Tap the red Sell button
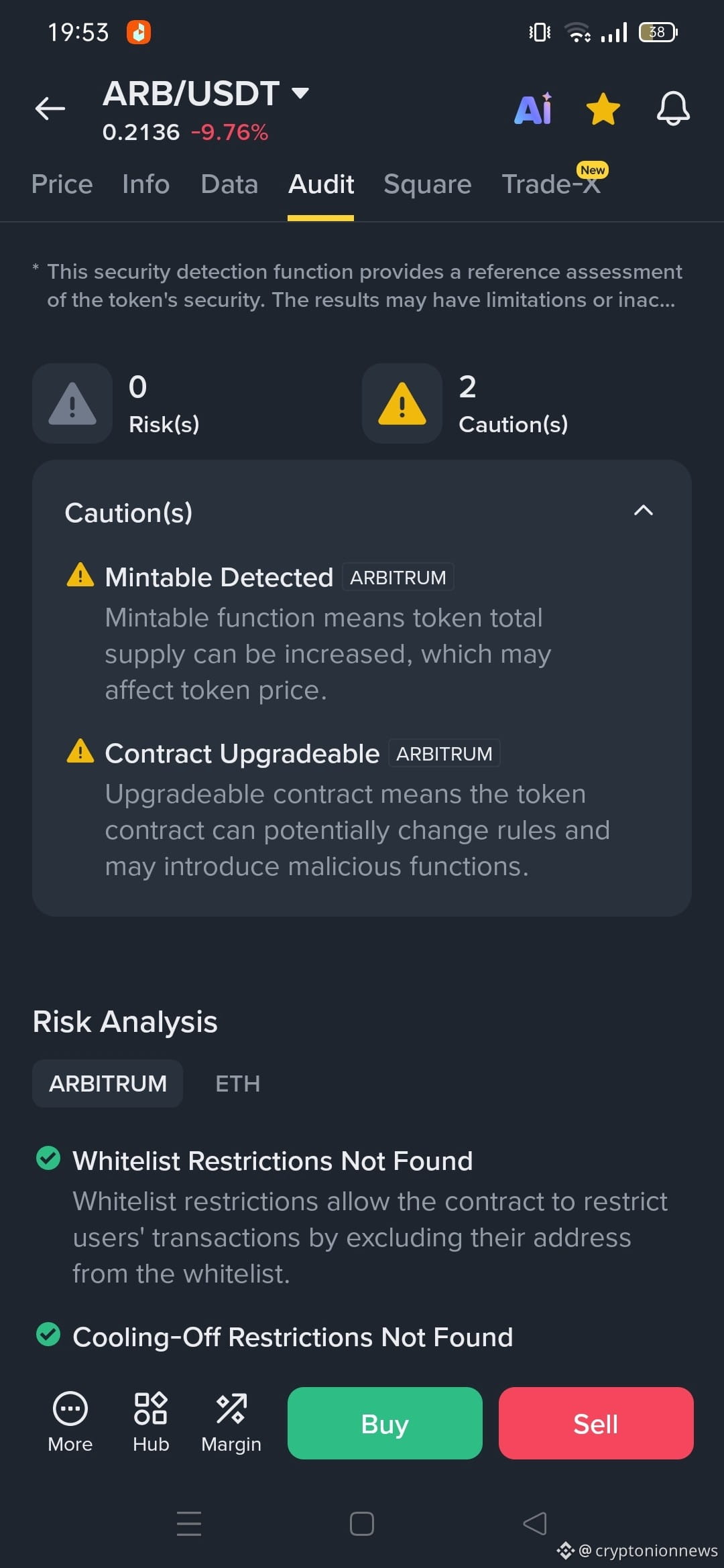Image resolution: width=724 pixels, height=1568 pixels. coord(596,1423)
